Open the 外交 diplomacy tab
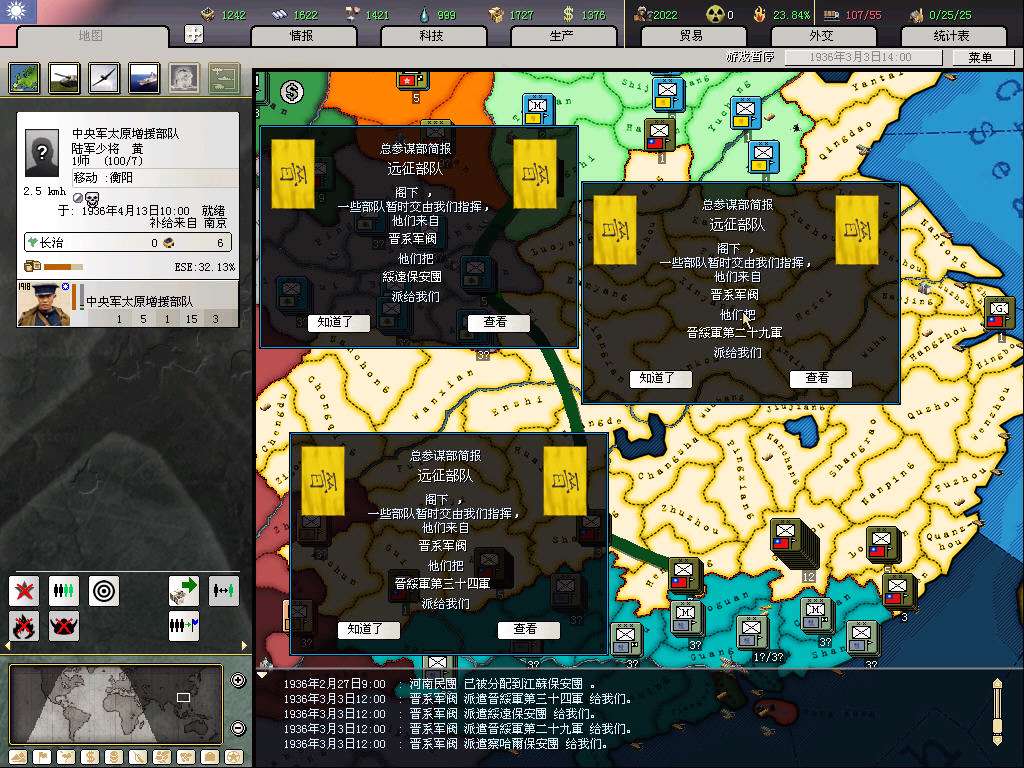This screenshot has height=768, width=1024. [x=822, y=36]
